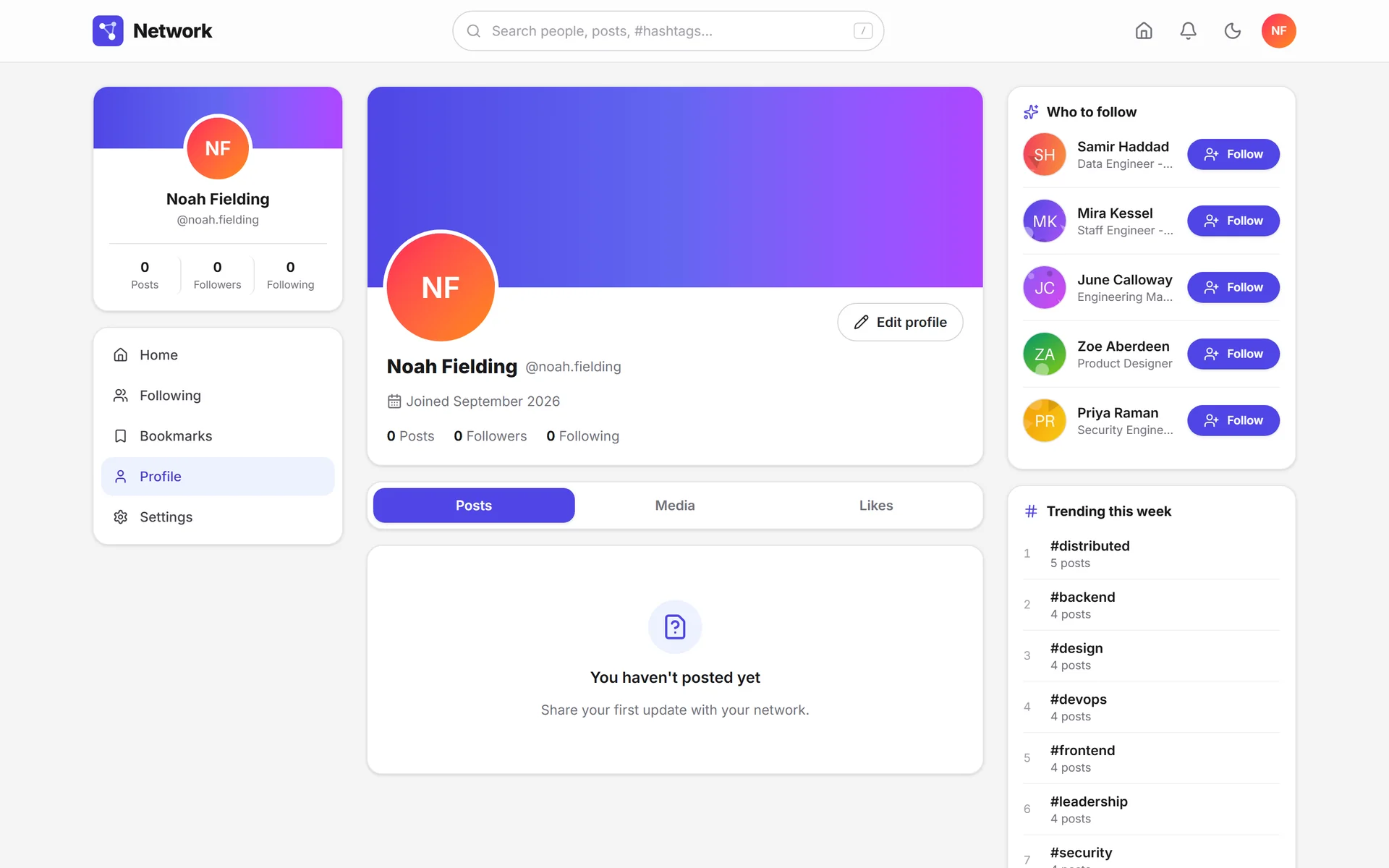Click 0 Following in profile header
The image size is (1389, 868).
(582, 436)
